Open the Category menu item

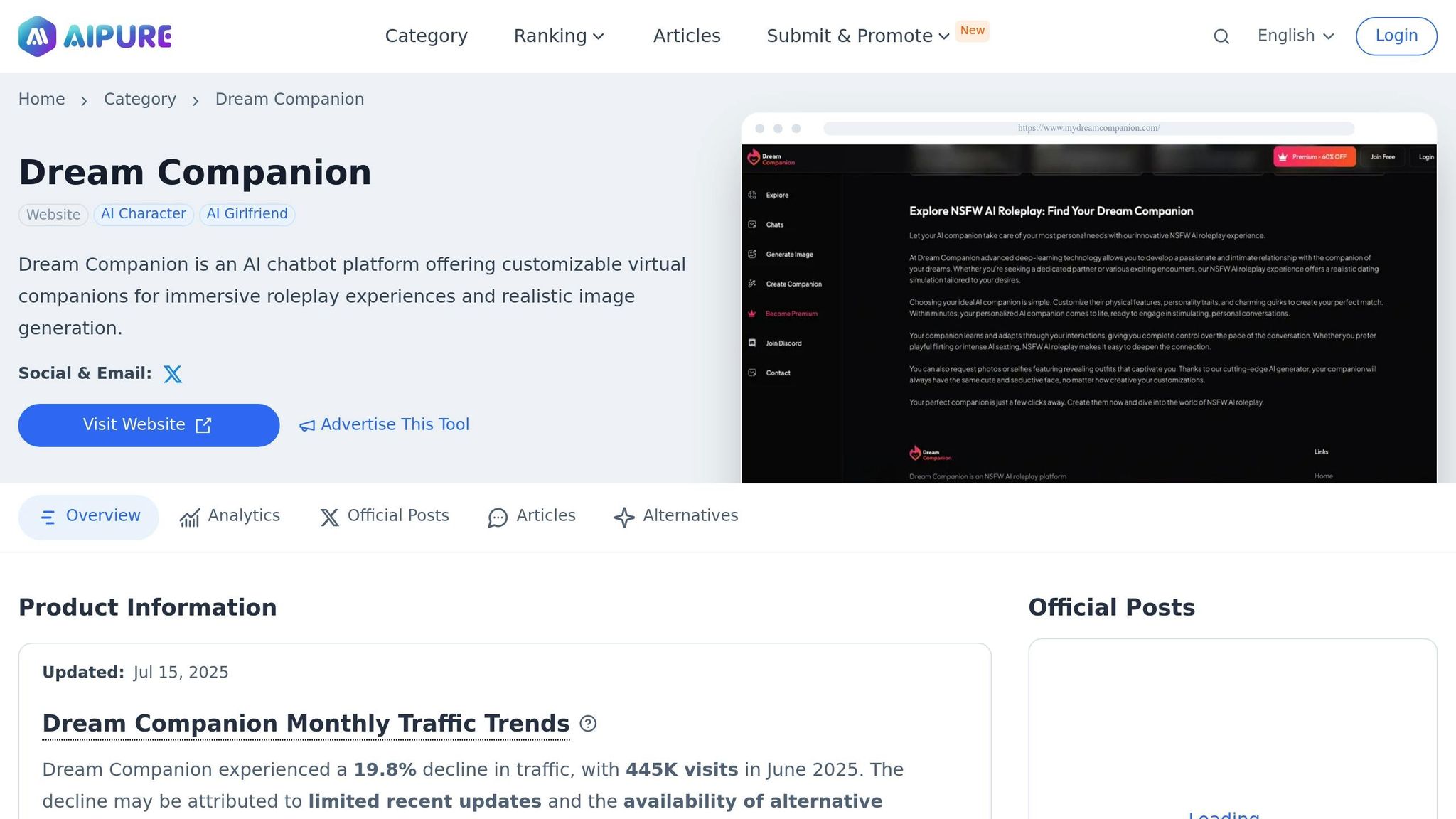tap(427, 36)
